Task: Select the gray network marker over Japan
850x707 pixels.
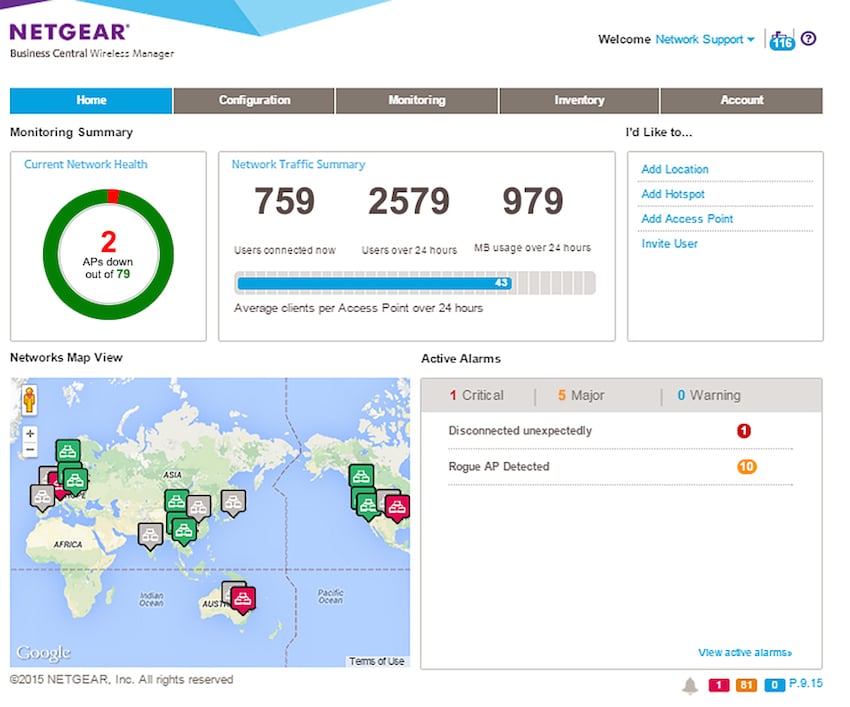Action: click(x=234, y=503)
